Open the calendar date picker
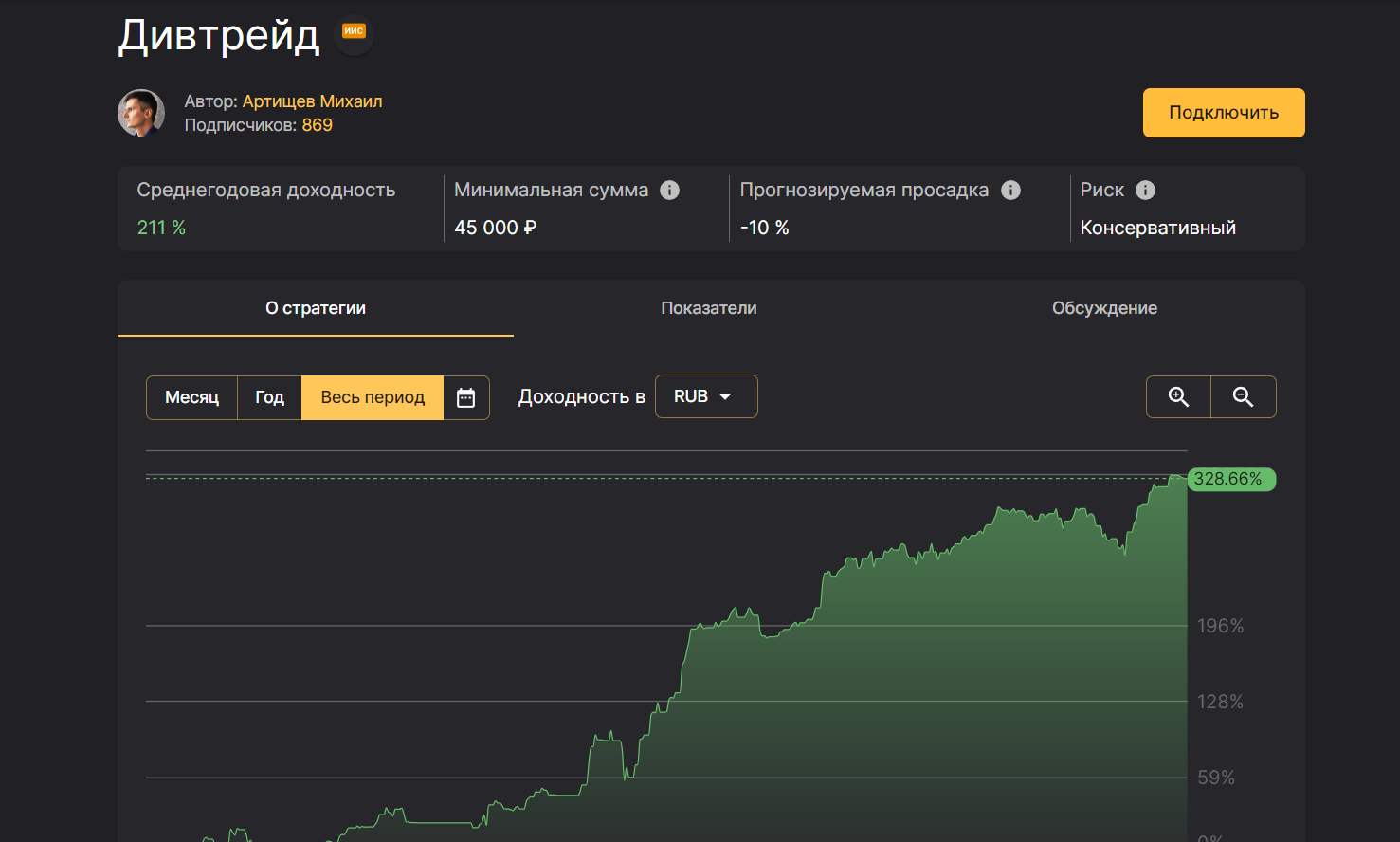 point(465,397)
